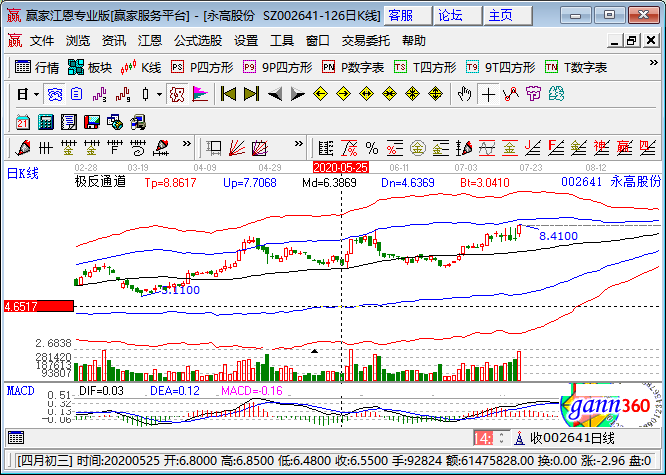
Task: Open the P数字表 tool
Action: tap(353, 67)
